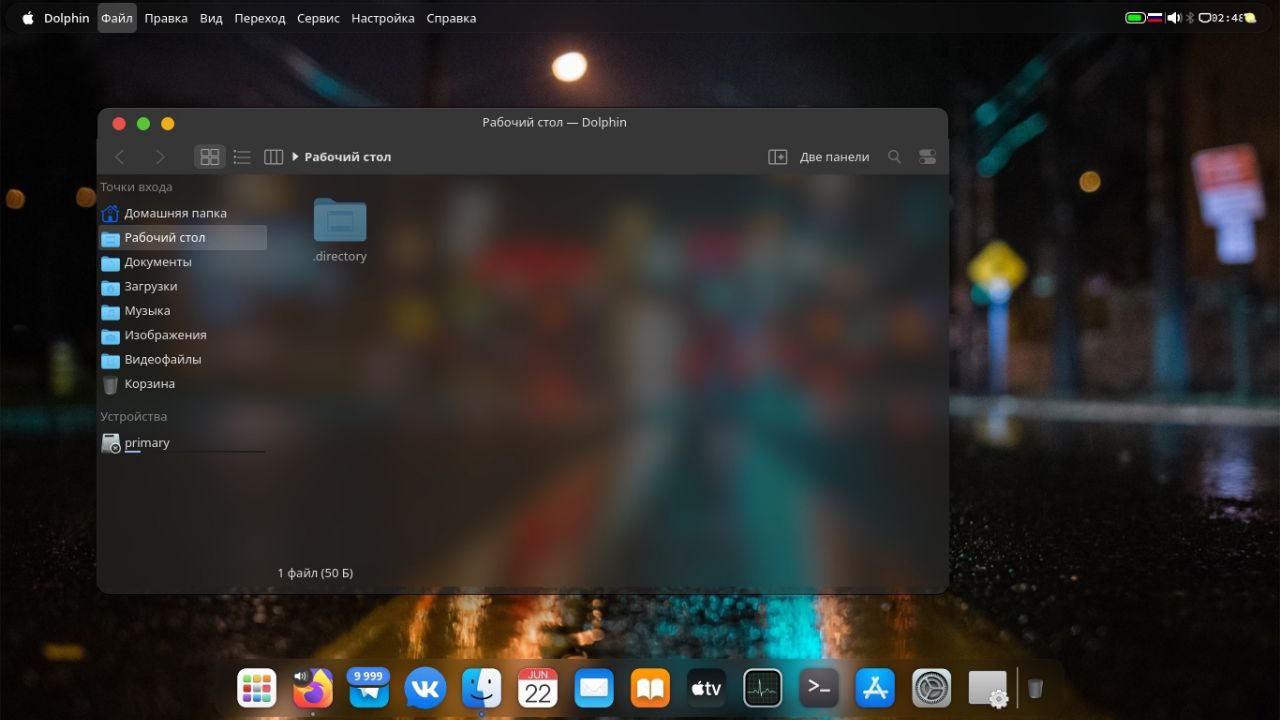Click the status bar text 1 файл (50 Б)
1280x720 pixels.
(x=315, y=573)
